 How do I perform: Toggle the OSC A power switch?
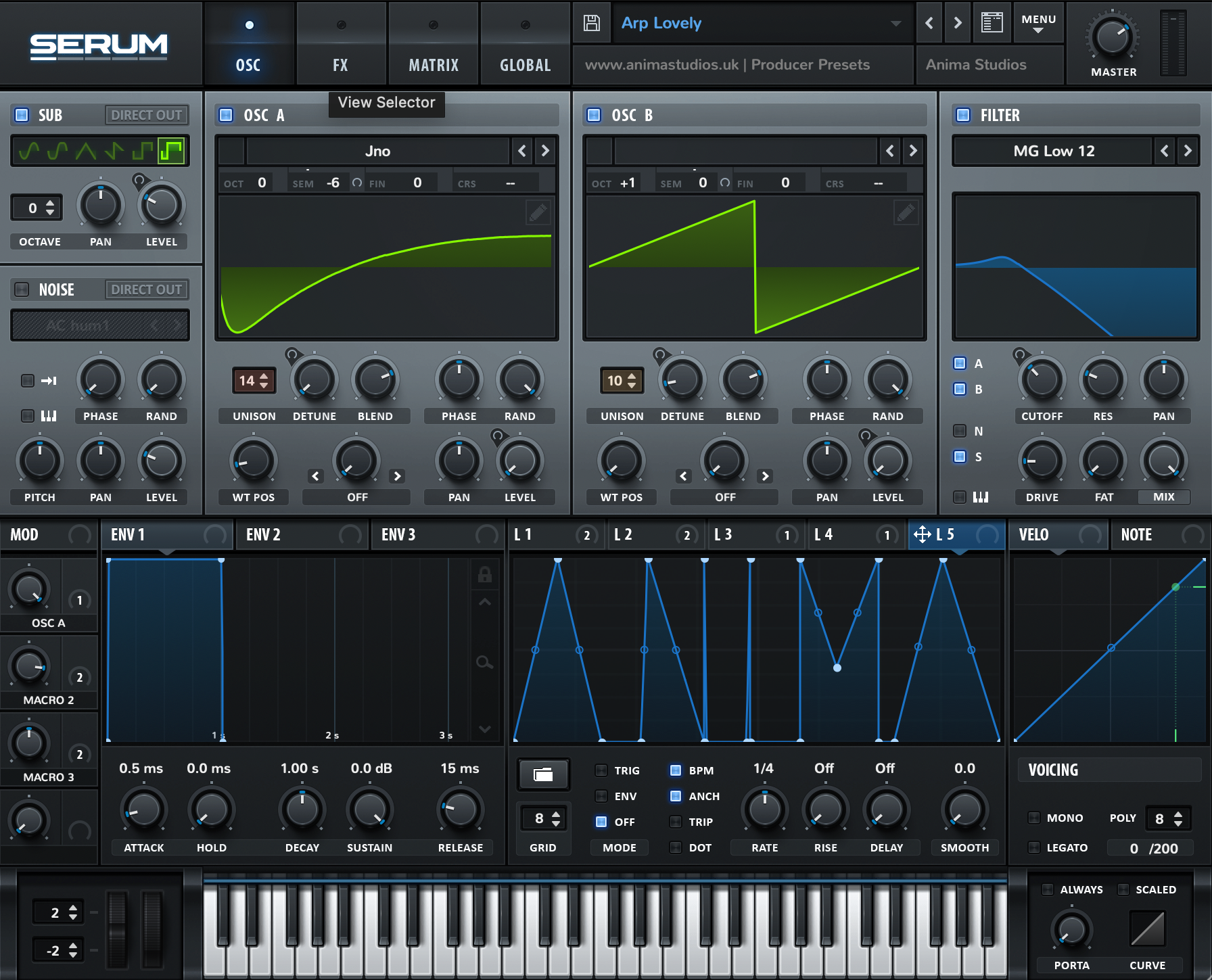click(x=226, y=115)
